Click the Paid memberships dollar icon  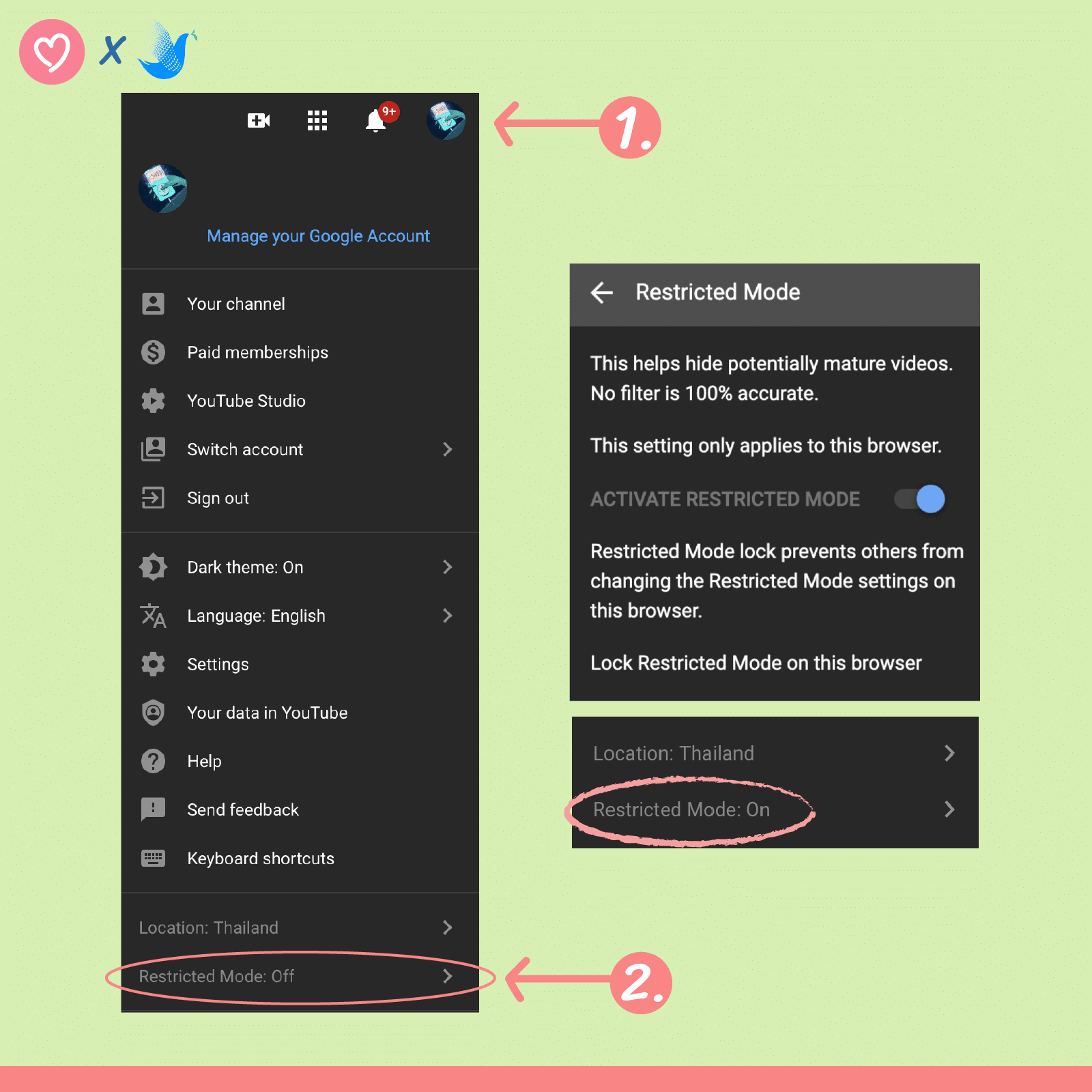[x=153, y=352]
